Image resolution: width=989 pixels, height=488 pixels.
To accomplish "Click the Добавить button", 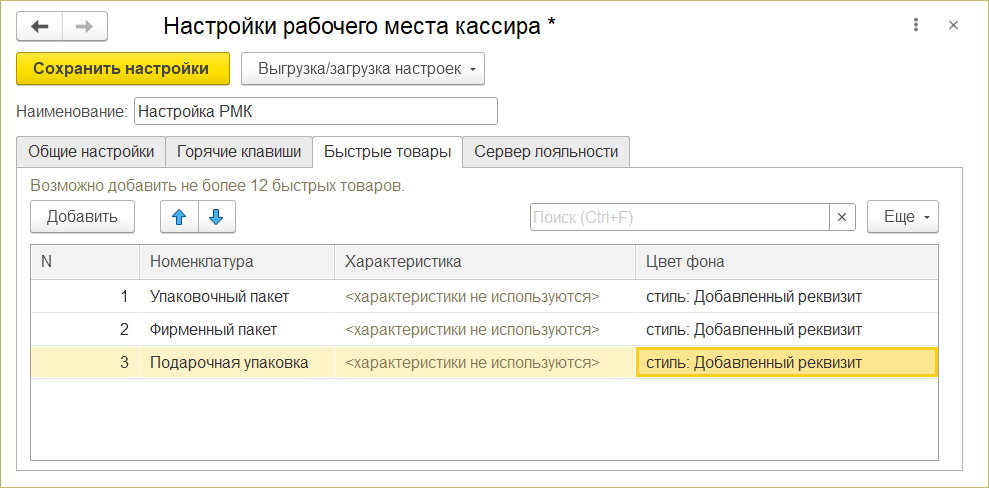I will (82, 217).
